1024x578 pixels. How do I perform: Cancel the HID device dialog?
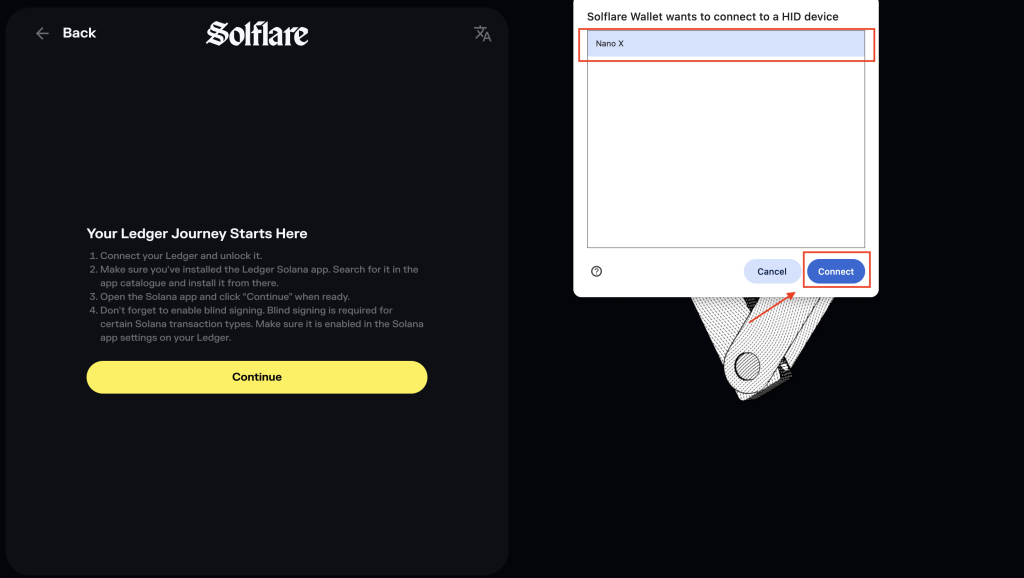pos(772,271)
